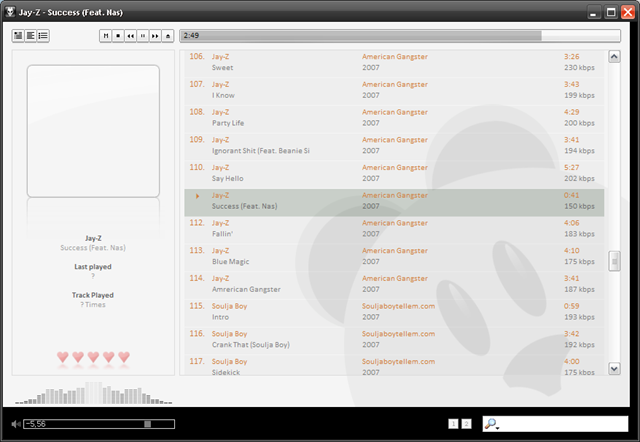Mute sound via the speaker icon
Screen dimensions: 640x442
(16, 424)
